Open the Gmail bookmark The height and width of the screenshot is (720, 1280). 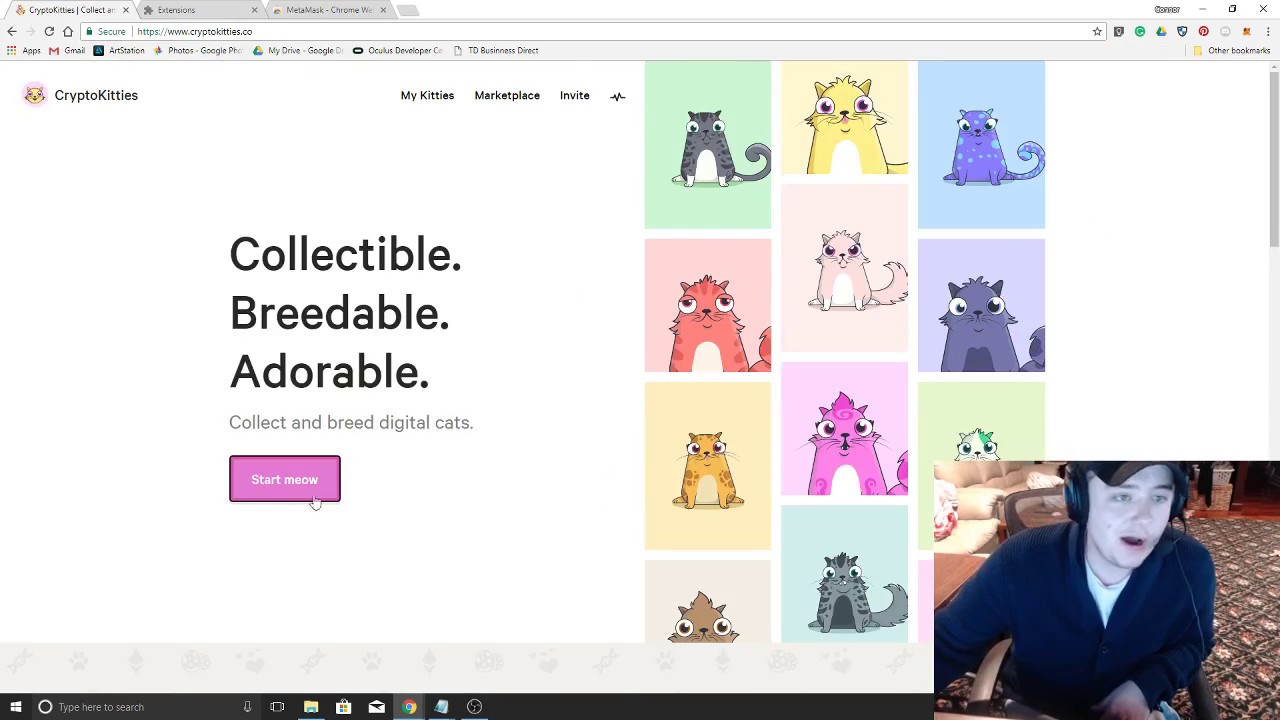click(67, 50)
